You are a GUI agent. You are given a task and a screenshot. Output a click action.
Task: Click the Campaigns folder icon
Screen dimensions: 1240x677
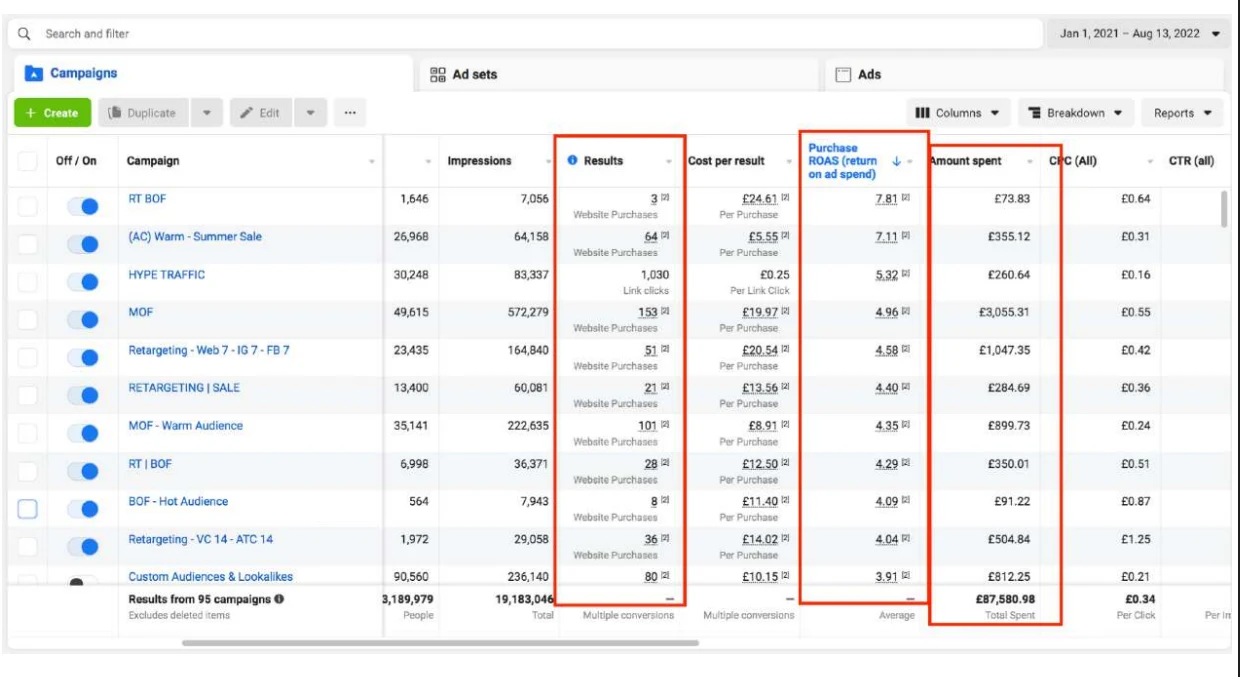coord(34,74)
